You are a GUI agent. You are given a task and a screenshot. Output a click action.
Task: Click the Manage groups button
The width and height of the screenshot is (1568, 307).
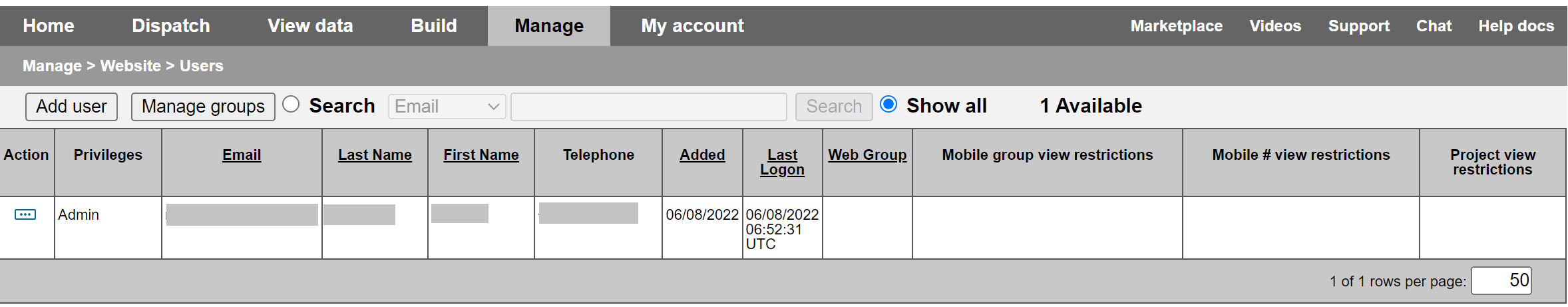coord(203,107)
